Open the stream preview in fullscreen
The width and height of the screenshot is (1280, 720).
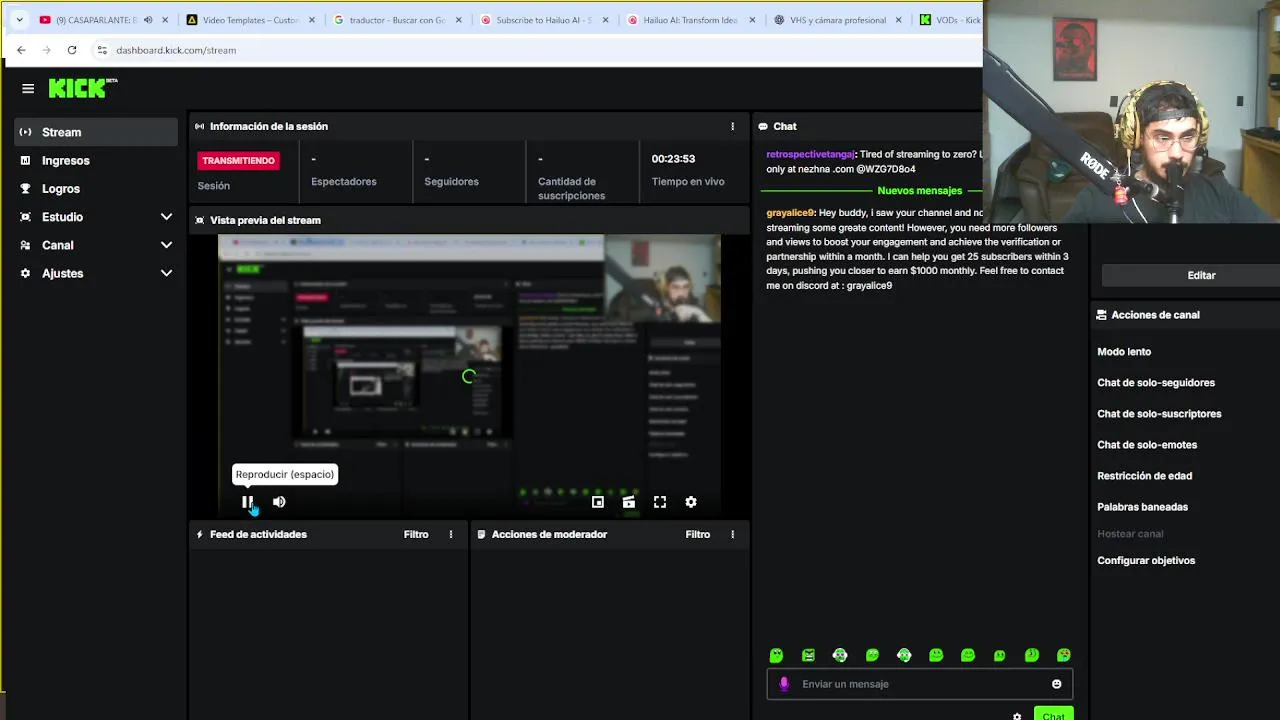(x=660, y=502)
